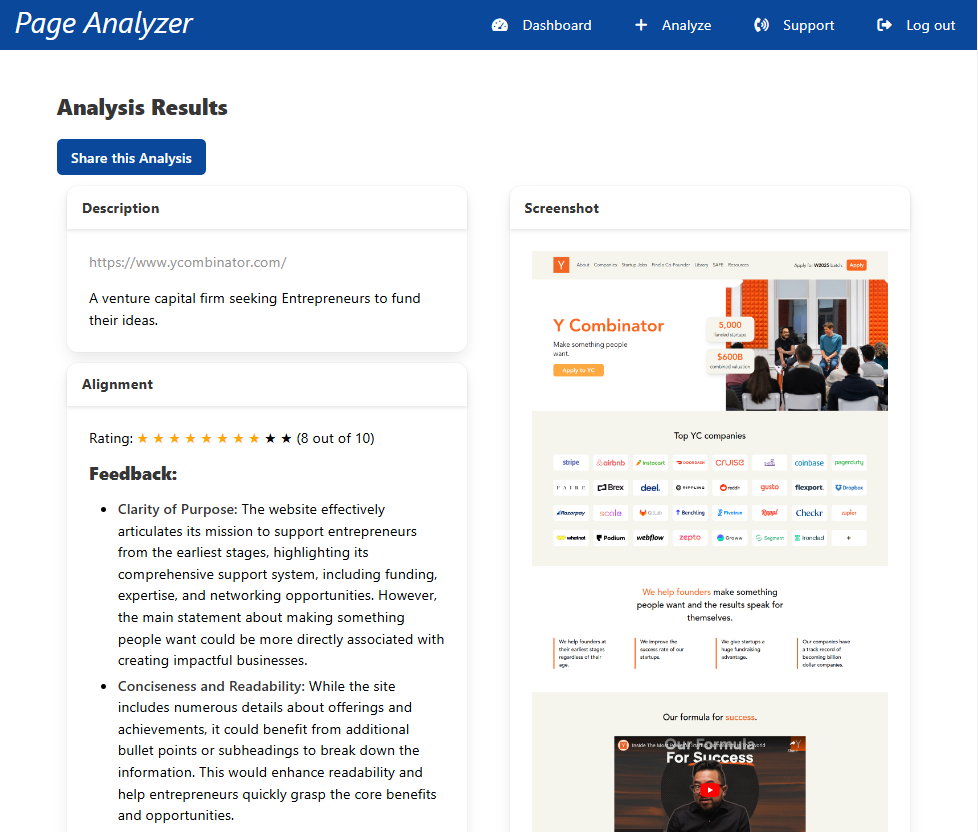Viewport: 978px width, 832px height.
Task: Click the last black rating star
Action: coord(286,438)
